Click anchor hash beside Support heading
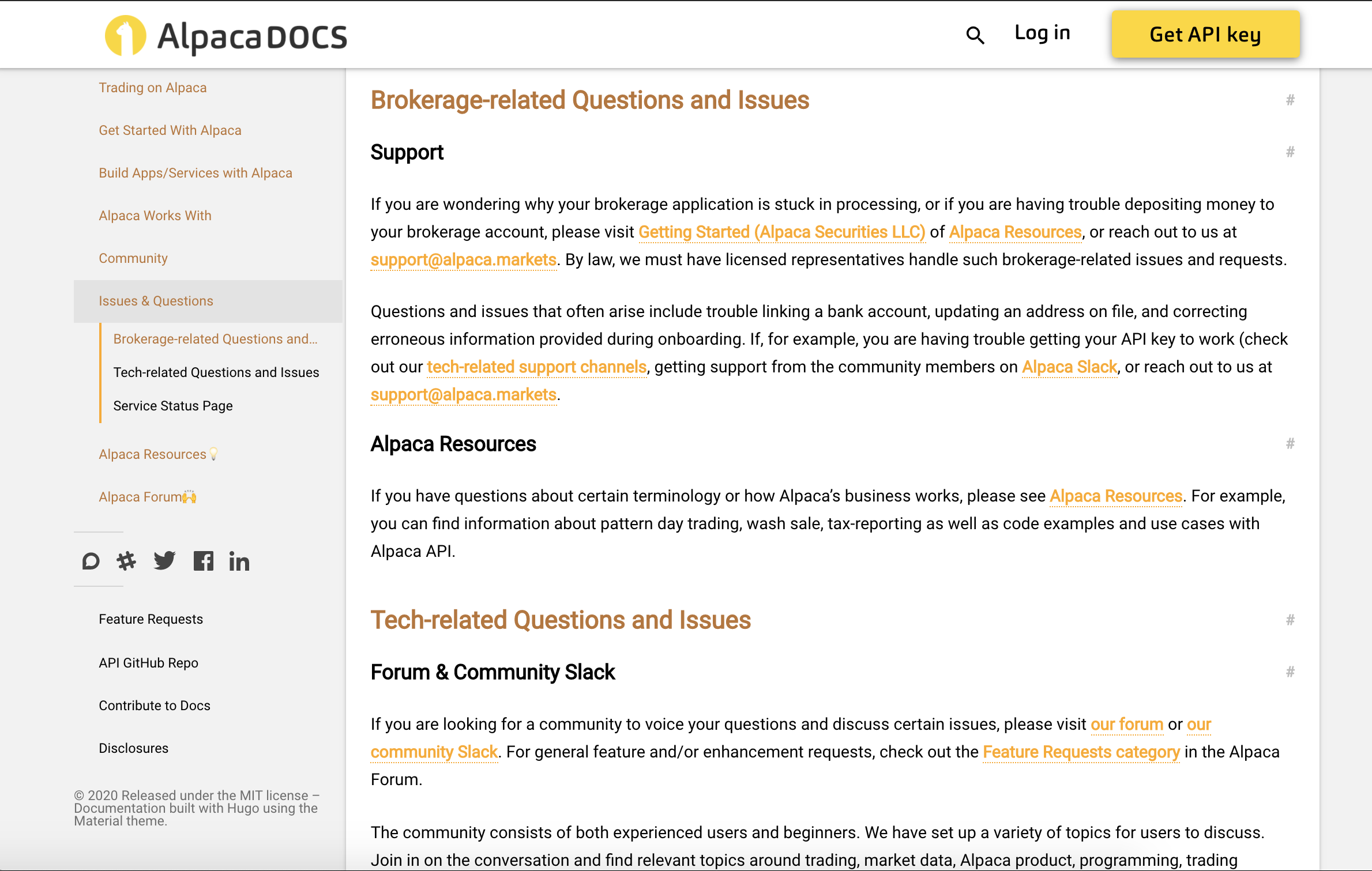This screenshot has height=871, width=1372. click(x=1290, y=152)
